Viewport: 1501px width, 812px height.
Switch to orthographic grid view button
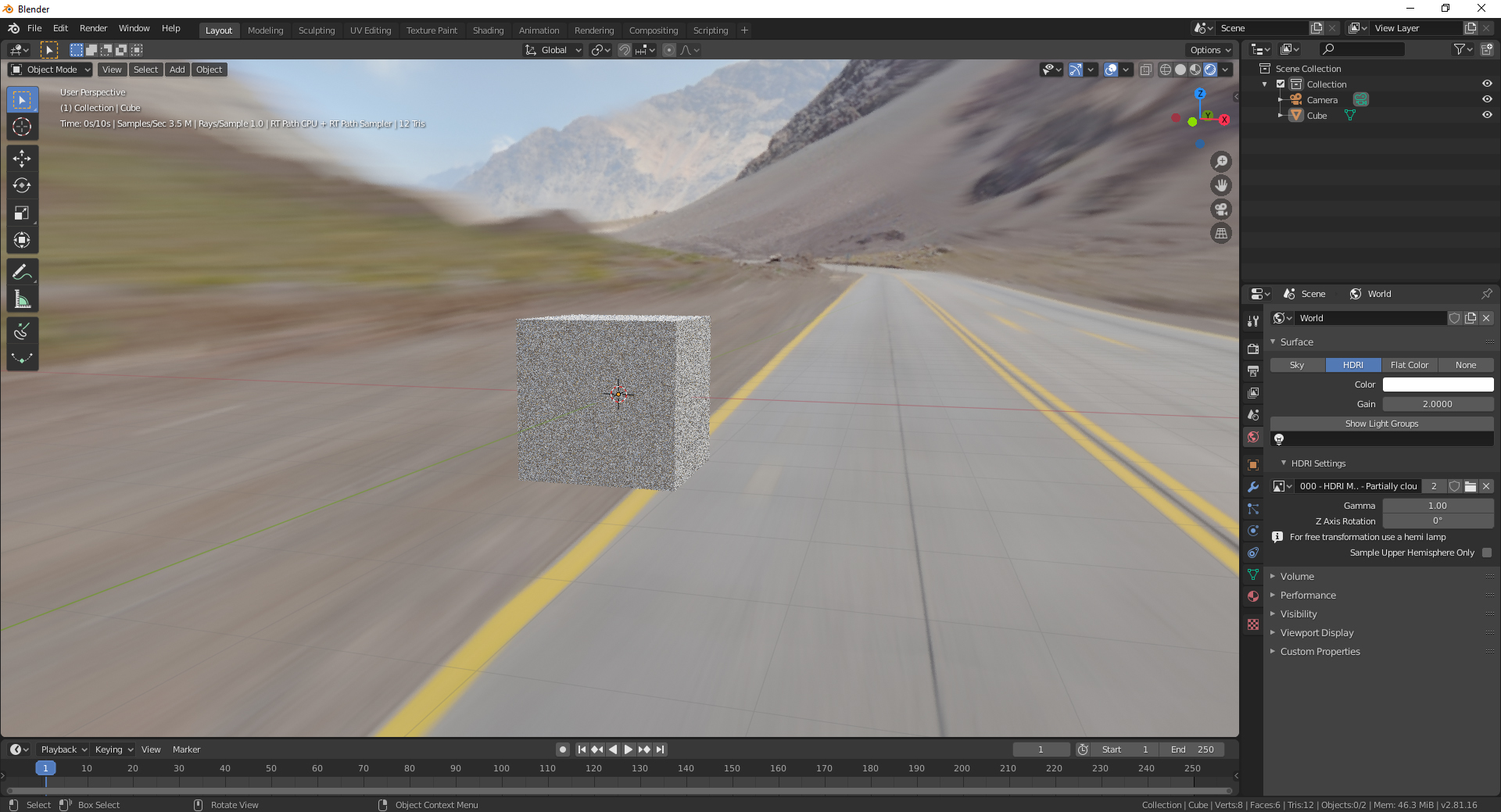1220,234
